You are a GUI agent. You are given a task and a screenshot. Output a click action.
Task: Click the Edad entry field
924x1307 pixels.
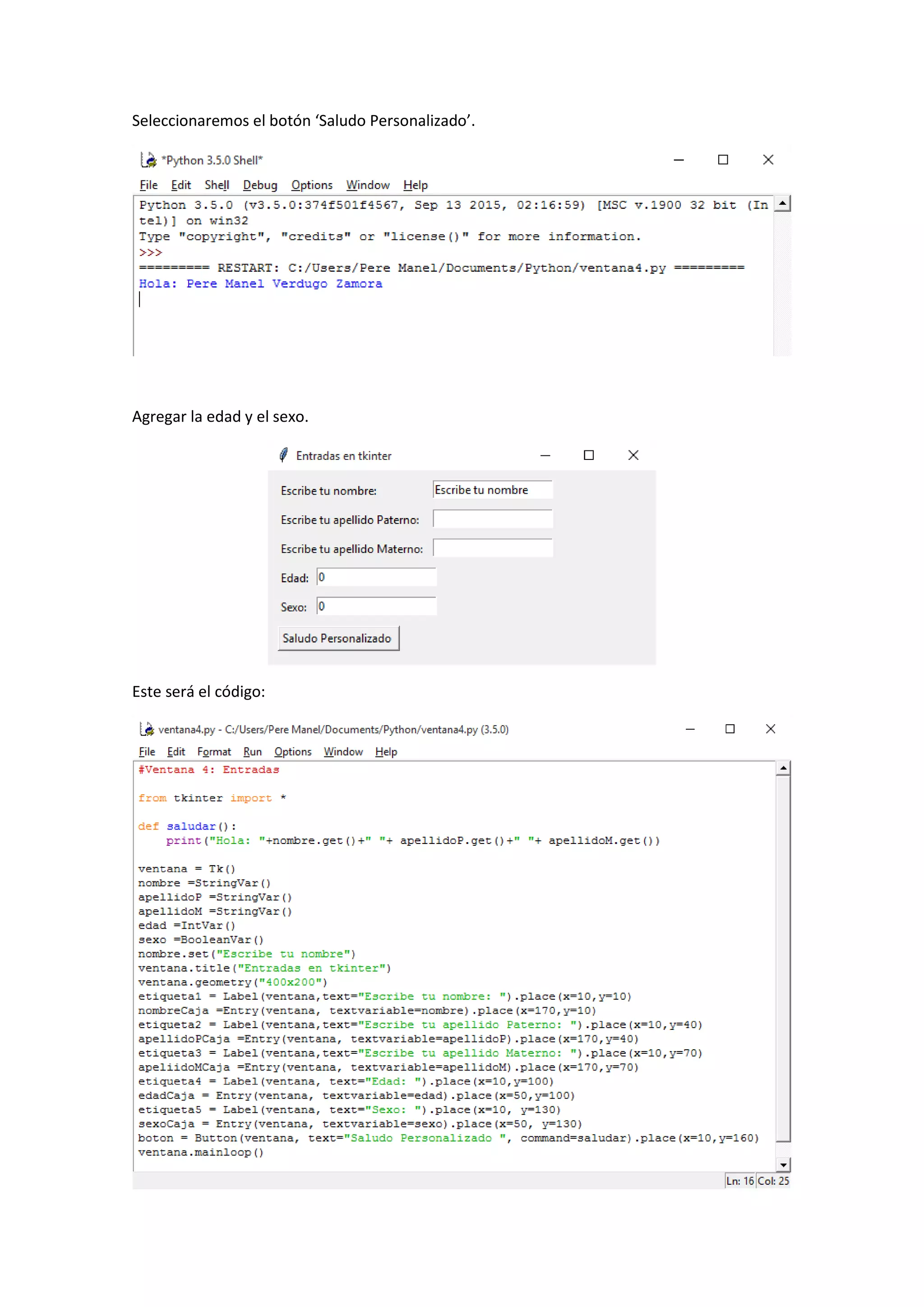click(x=376, y=577)
